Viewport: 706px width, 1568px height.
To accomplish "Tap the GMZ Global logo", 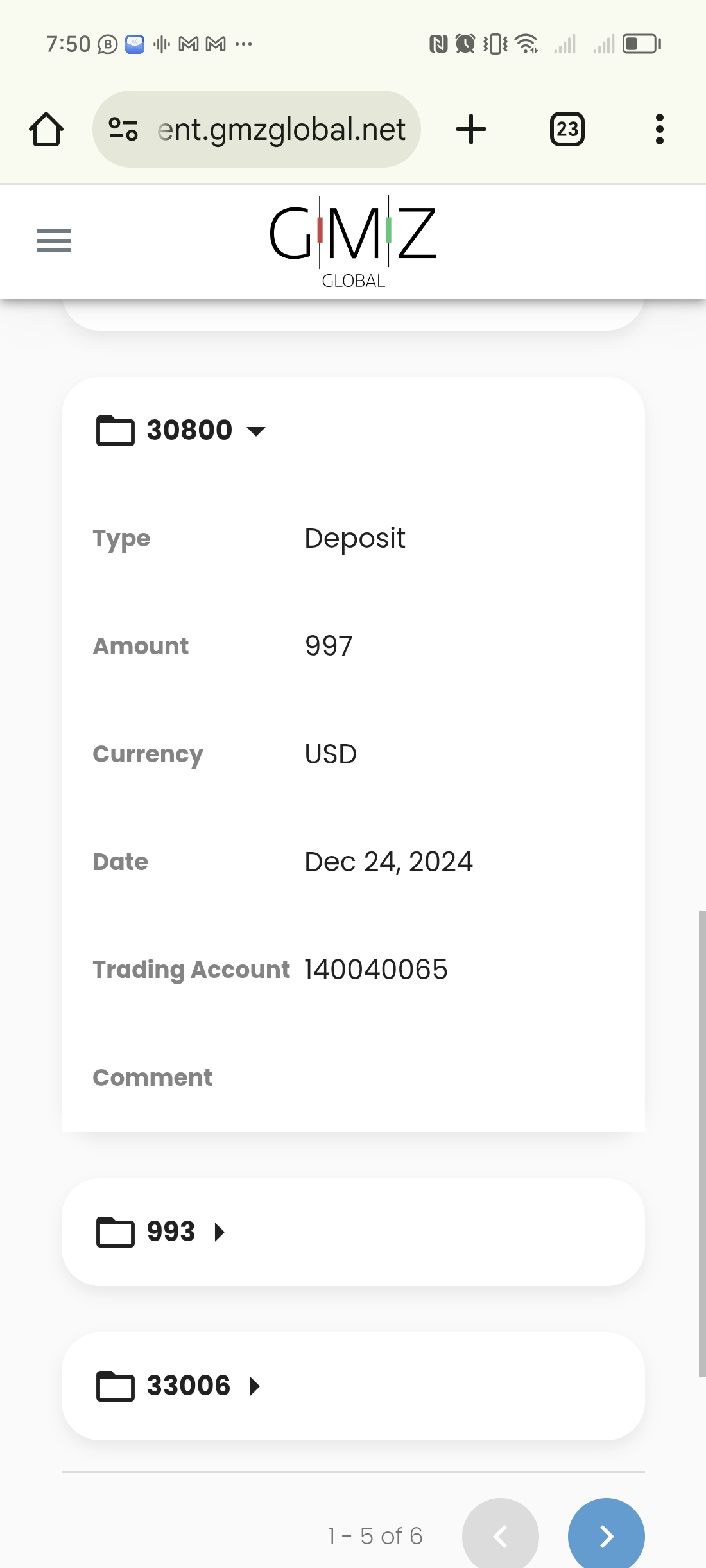I will (353, 242).
